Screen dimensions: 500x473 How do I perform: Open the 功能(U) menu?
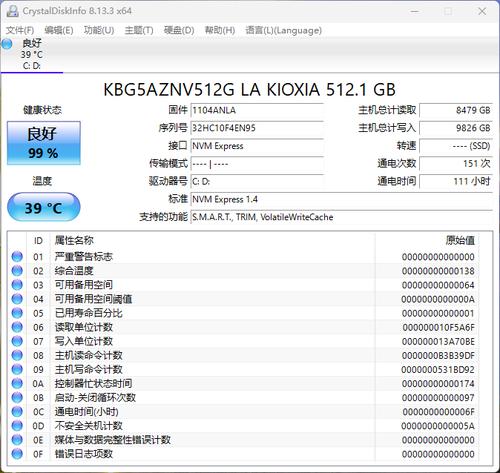pos(99,30)
